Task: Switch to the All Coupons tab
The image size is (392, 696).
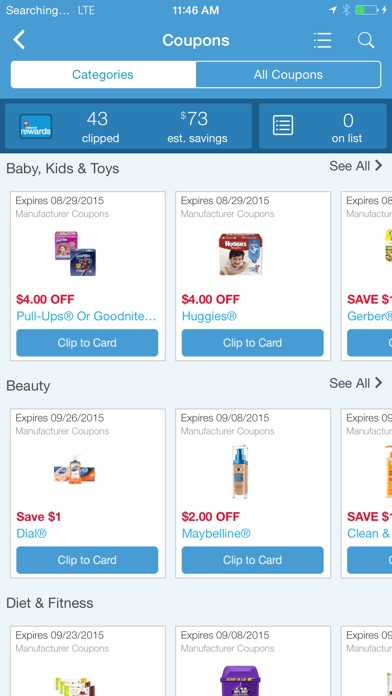Action: (x=288, y=75)
